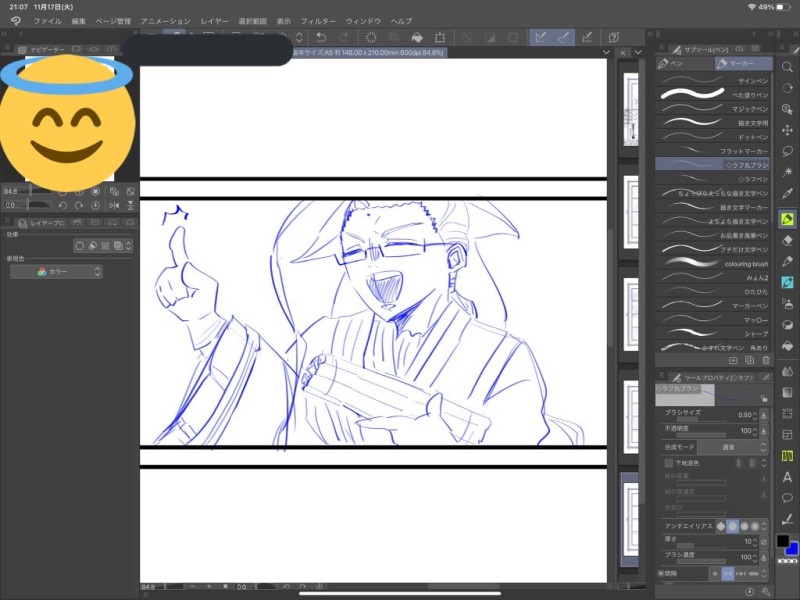Click the delete sub tool trash icon

click(765, 360)
